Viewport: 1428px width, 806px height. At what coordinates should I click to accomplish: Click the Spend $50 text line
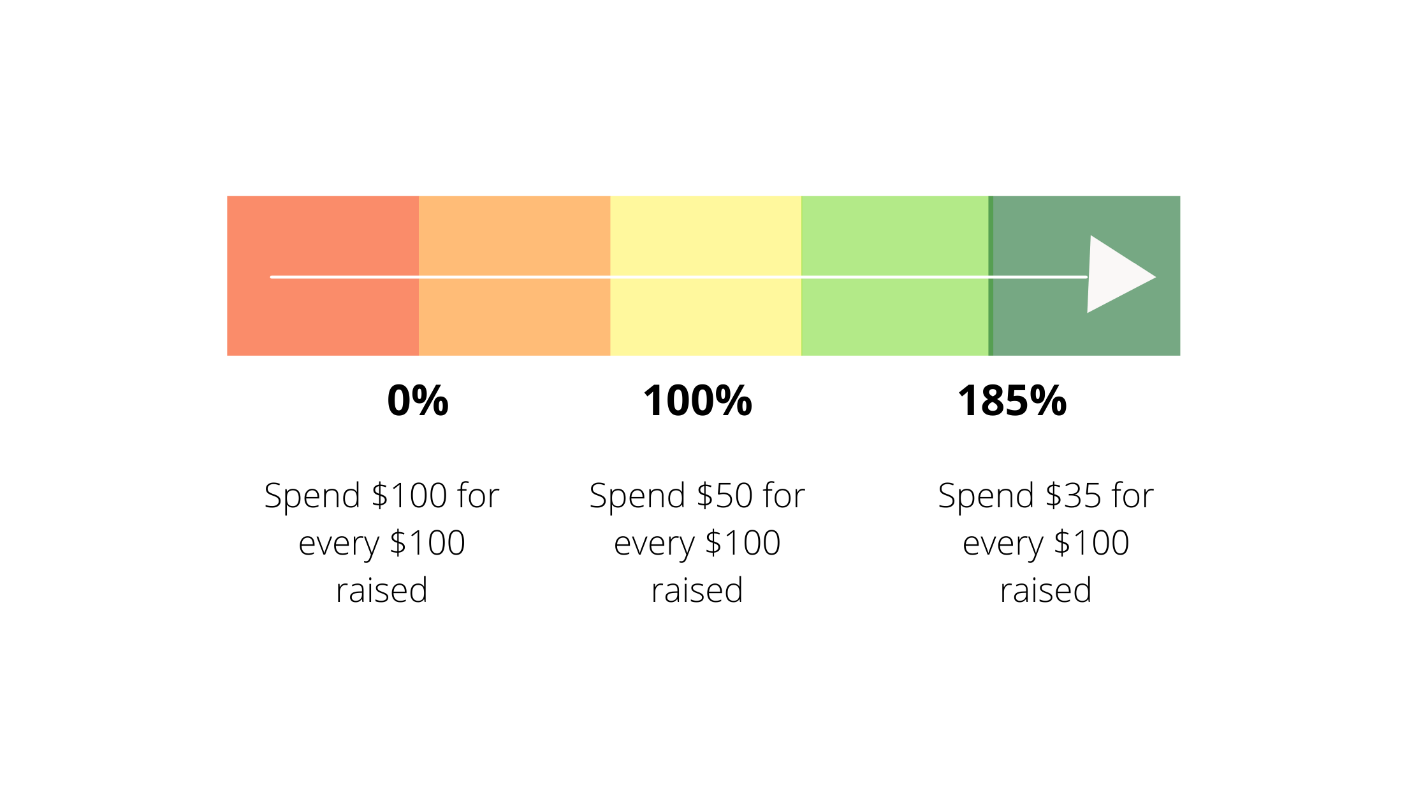[x=697, y=496]
